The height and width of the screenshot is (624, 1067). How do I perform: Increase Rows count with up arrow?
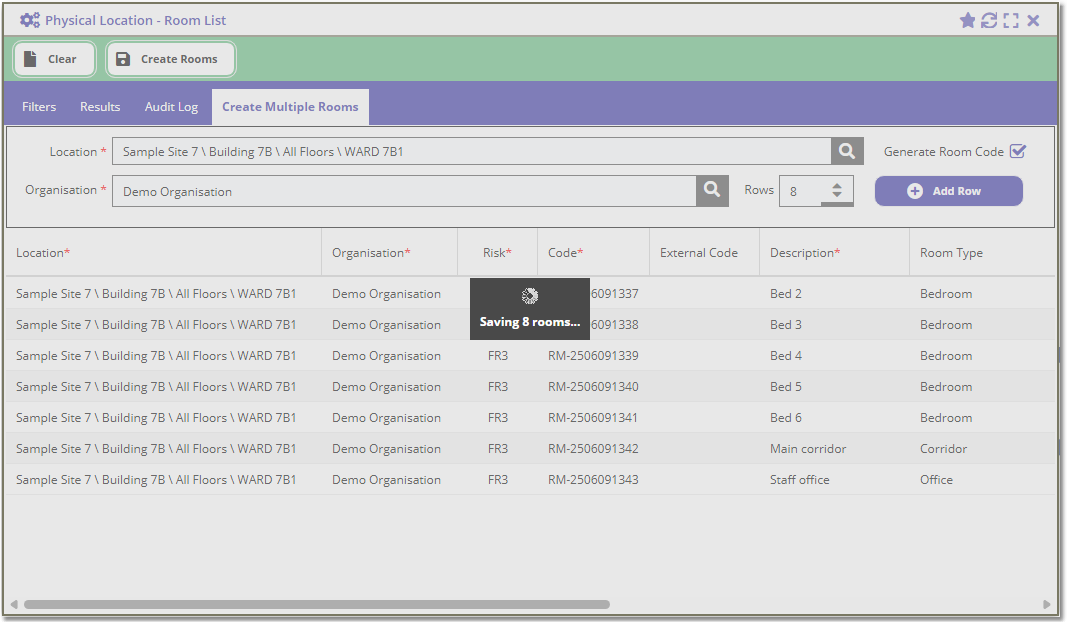point(837,186)
